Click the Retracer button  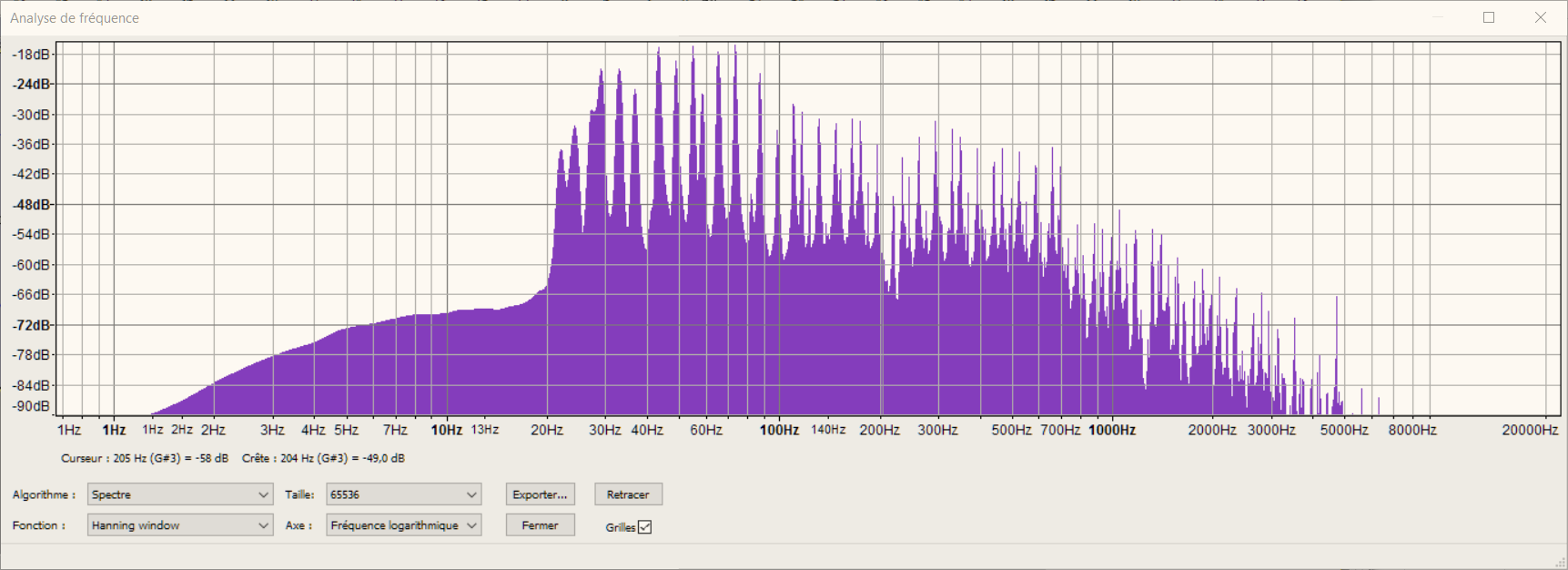click(628, 494)
